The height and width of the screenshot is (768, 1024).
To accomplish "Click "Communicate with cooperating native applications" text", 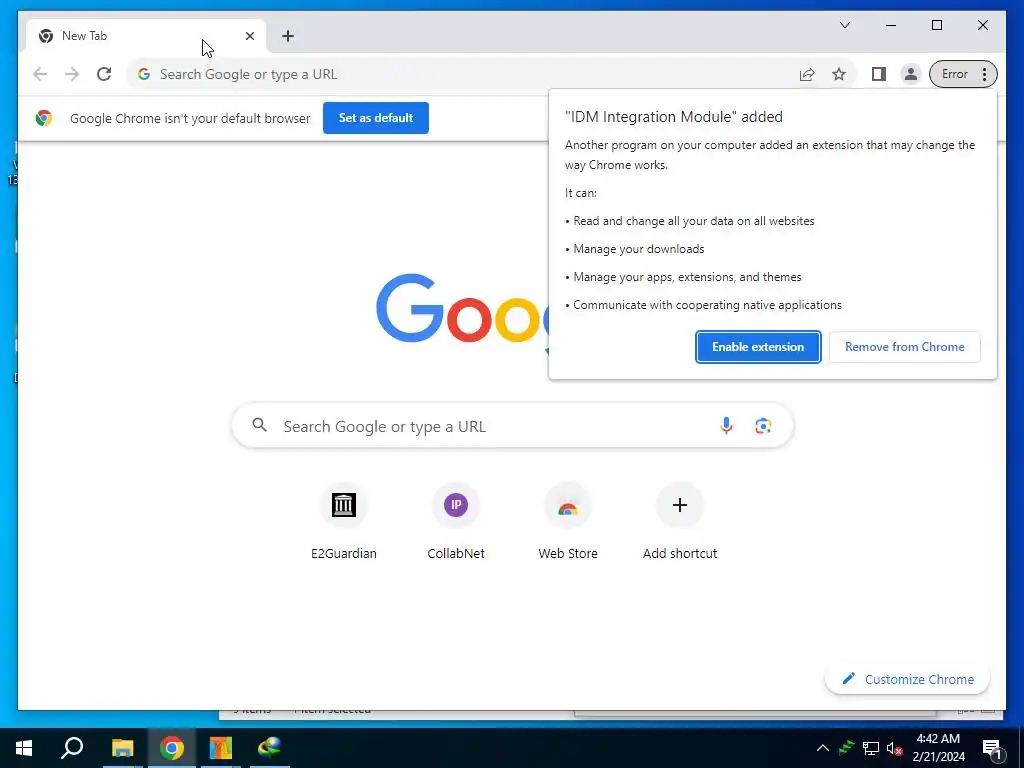I will (707, 305).
